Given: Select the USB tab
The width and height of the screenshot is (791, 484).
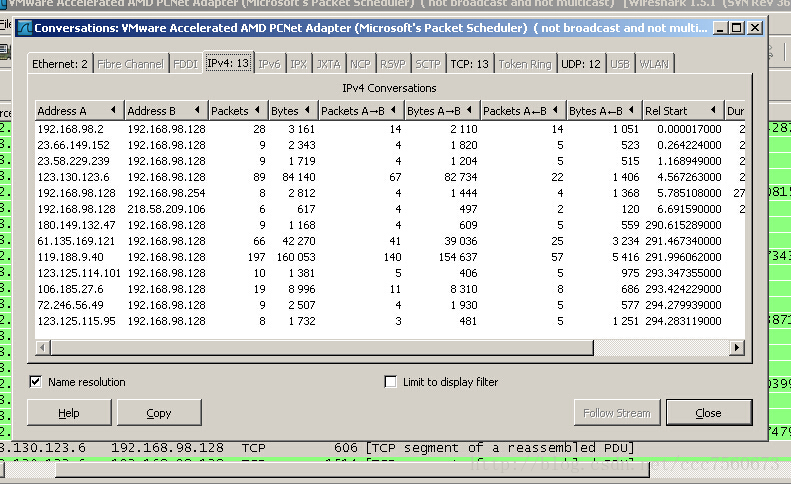Looking at the screenshot, I should pyautogui.click(x=620, y=64).
